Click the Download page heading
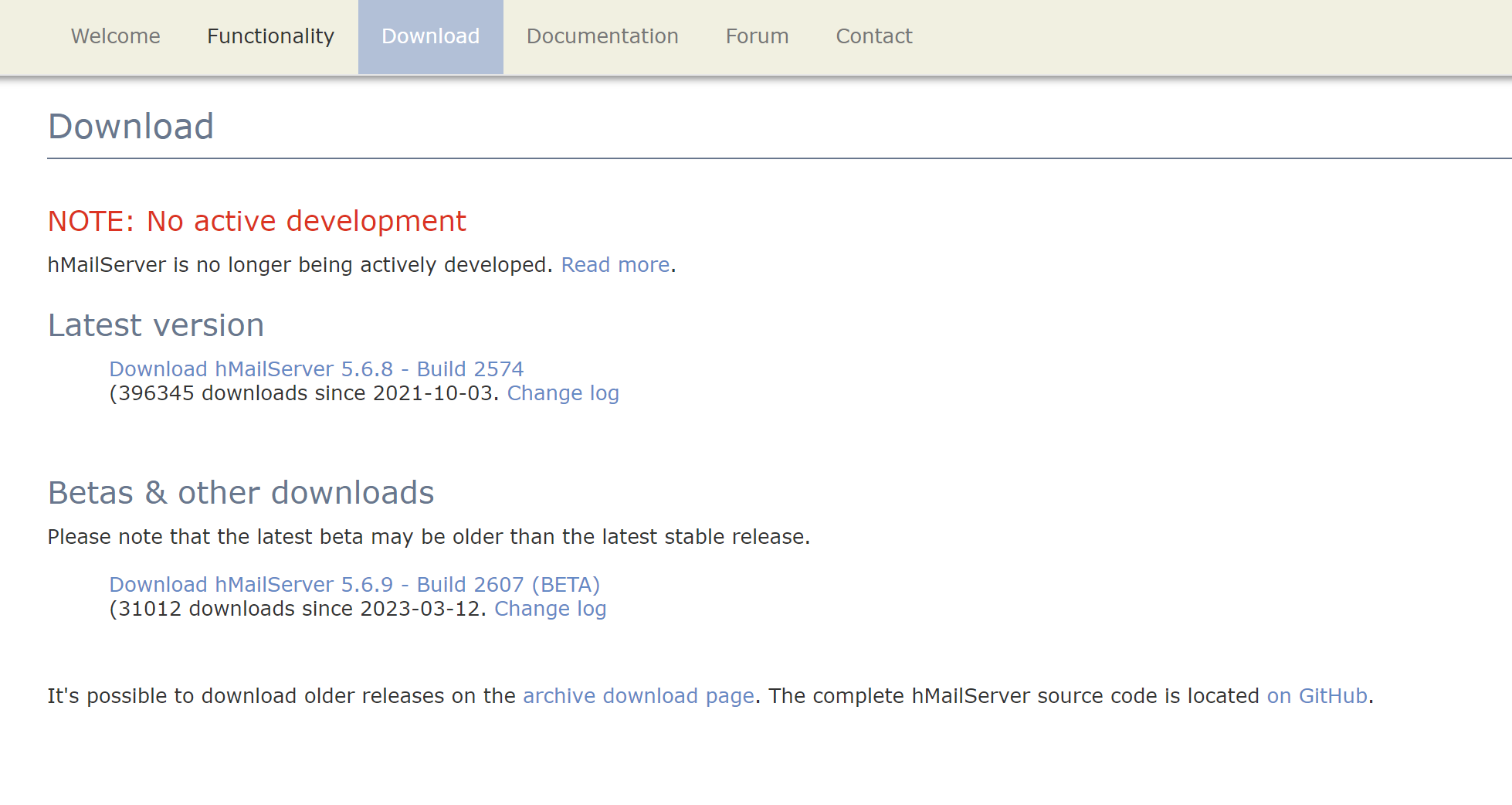 (x=131, y=127)
